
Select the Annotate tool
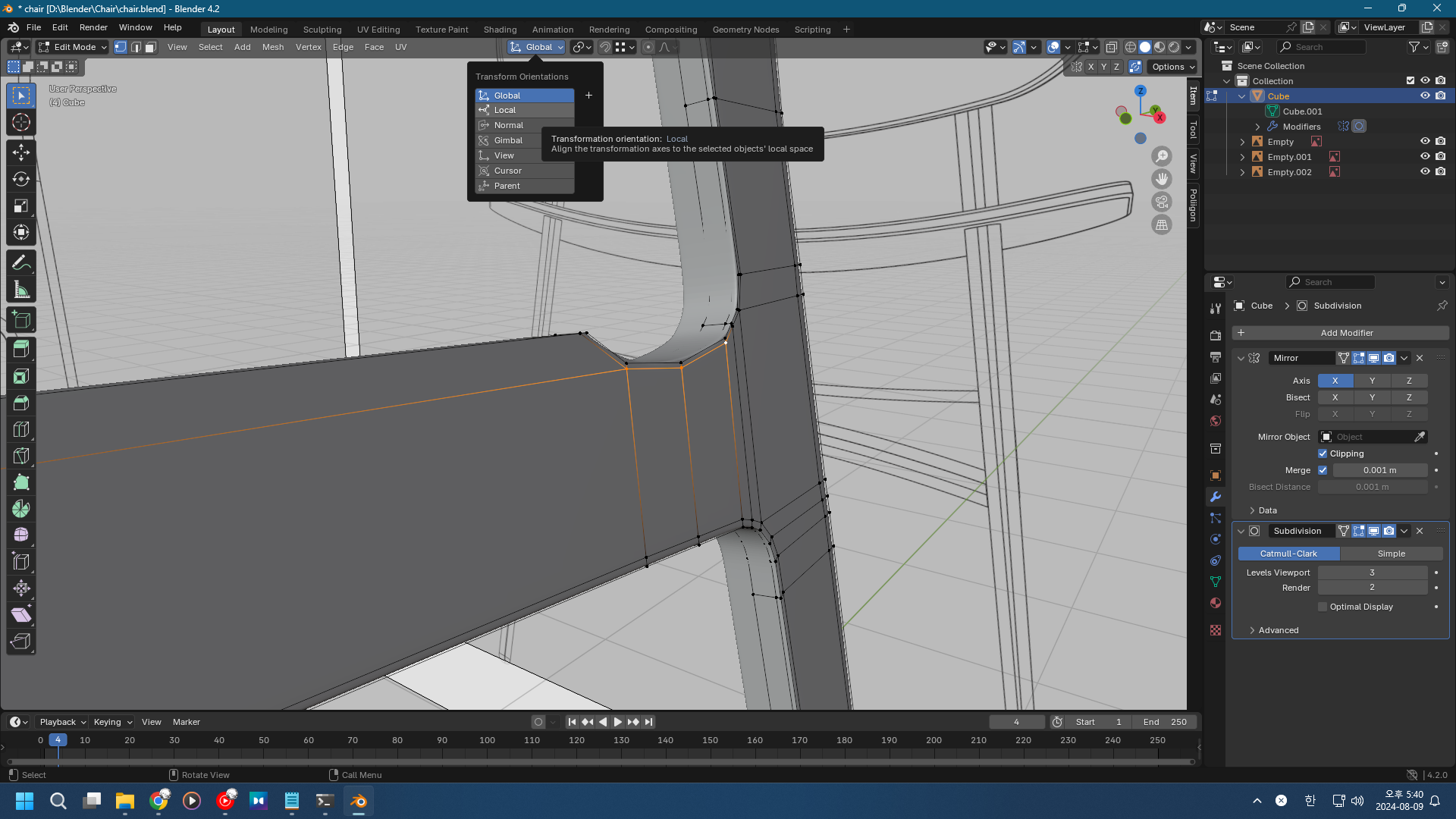click(21, 263)
